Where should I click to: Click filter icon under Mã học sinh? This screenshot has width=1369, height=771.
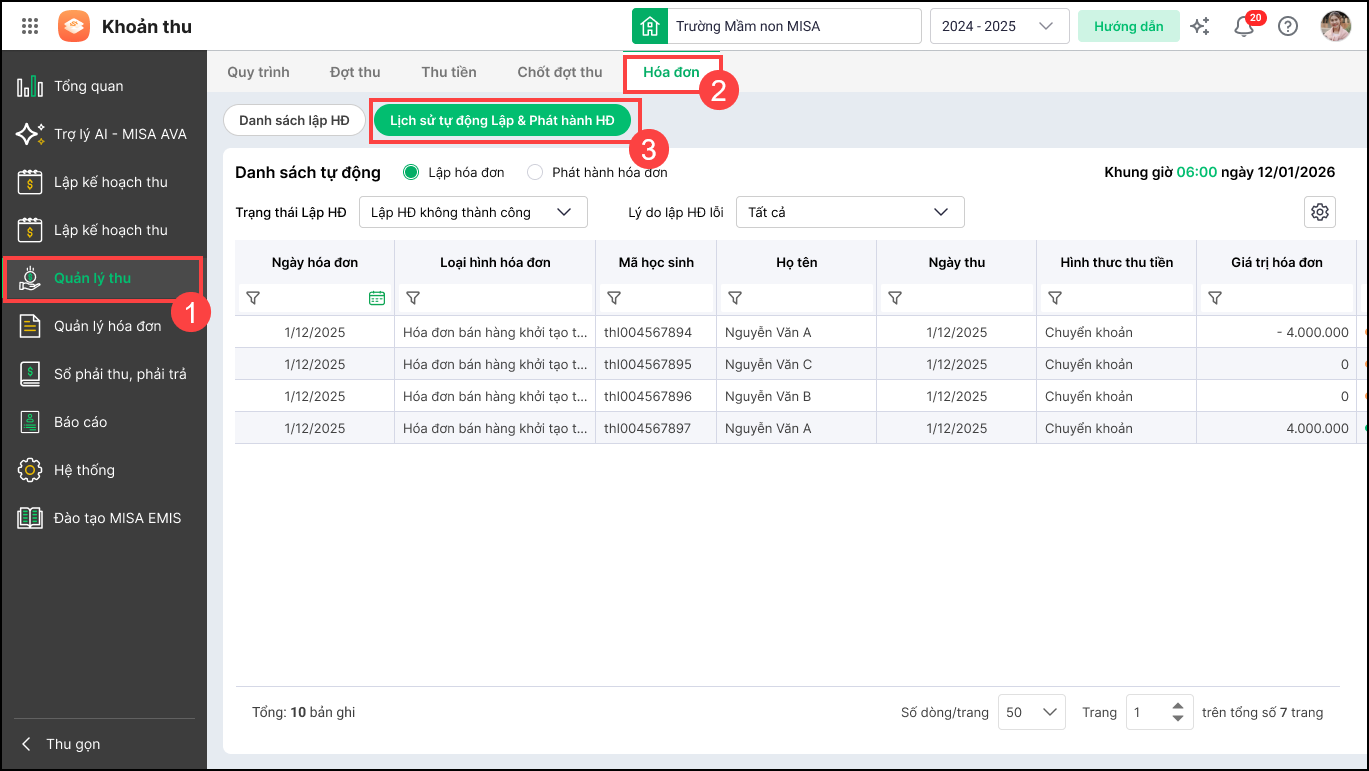point(614,298)
